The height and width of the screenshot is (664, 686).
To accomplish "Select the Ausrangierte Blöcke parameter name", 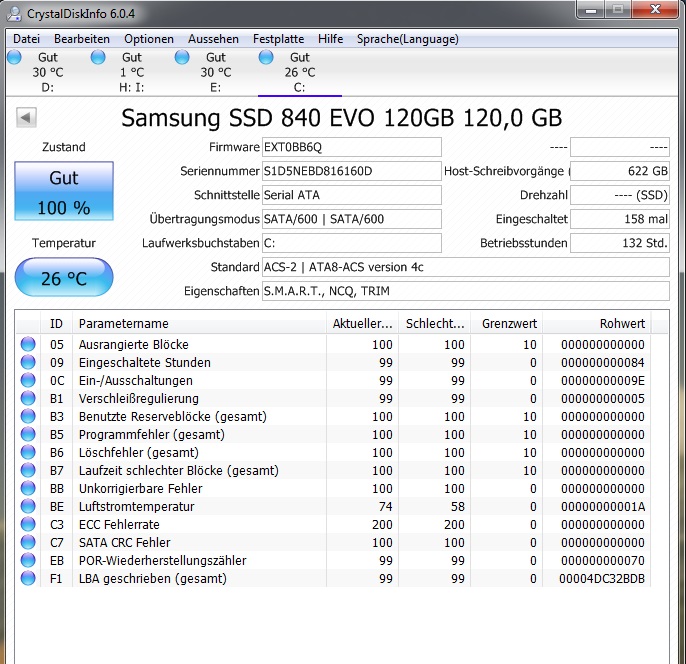I will [x=133, y=345].
